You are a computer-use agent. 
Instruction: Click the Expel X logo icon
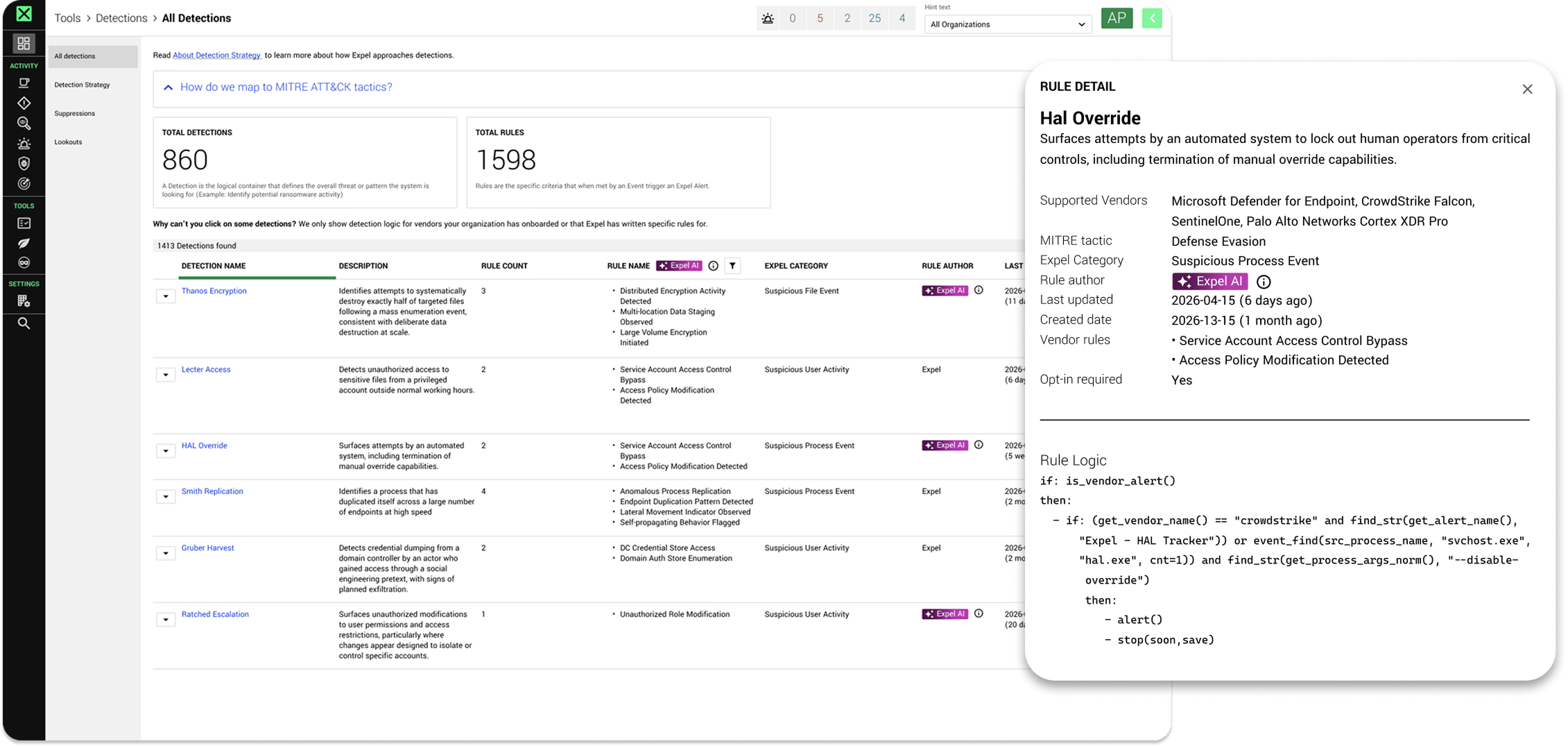coord(24,13)
